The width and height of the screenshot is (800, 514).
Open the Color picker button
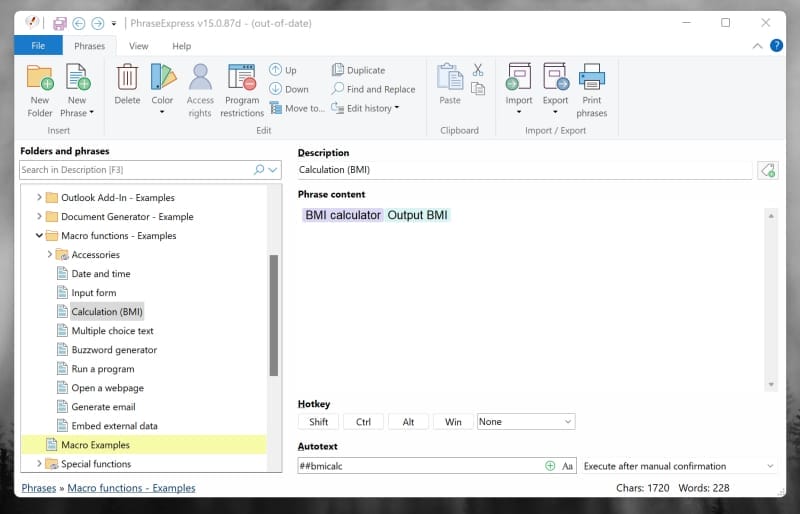click(162, 90)
